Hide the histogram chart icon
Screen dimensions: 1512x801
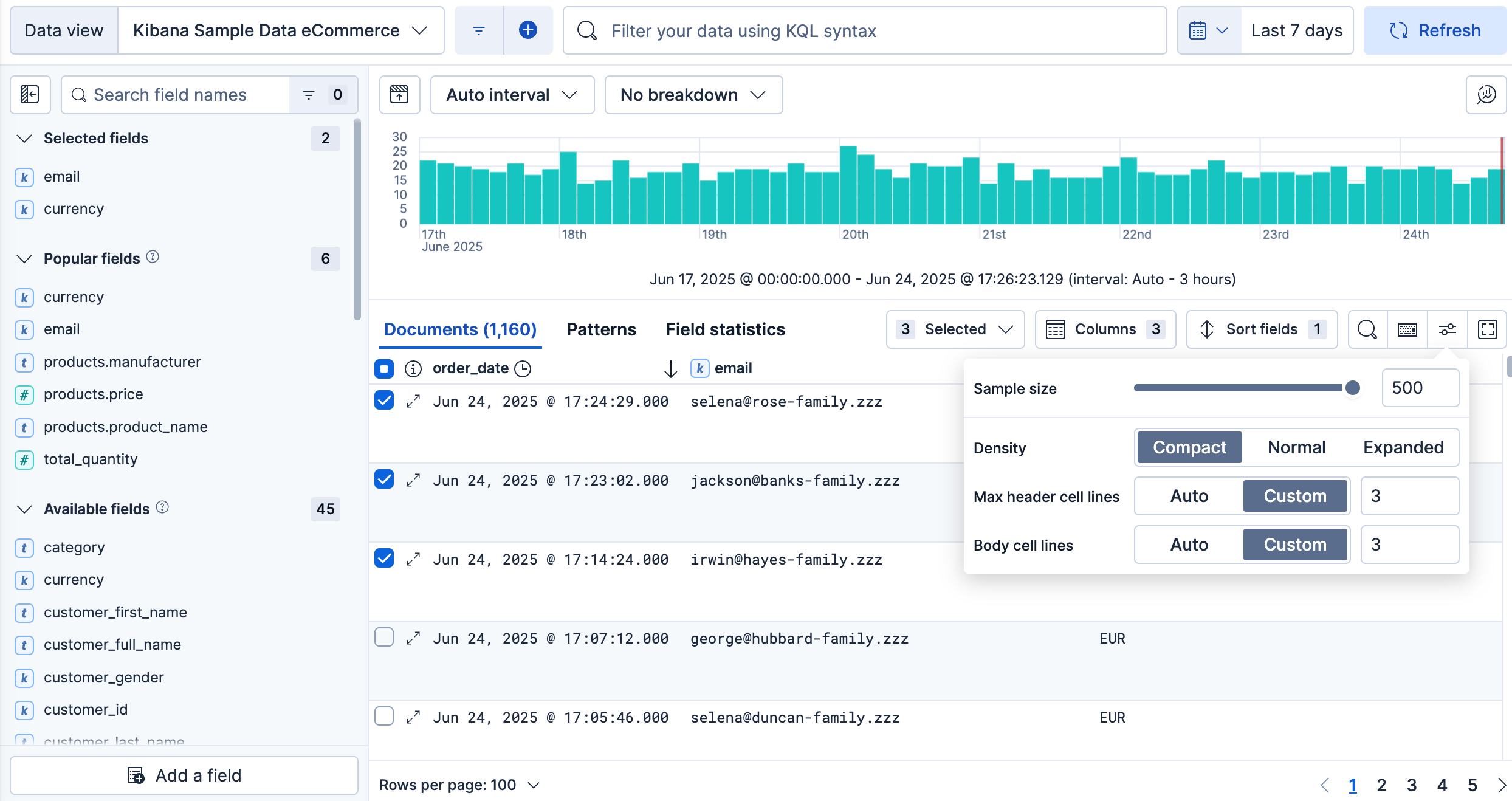[x=399, y=95]
